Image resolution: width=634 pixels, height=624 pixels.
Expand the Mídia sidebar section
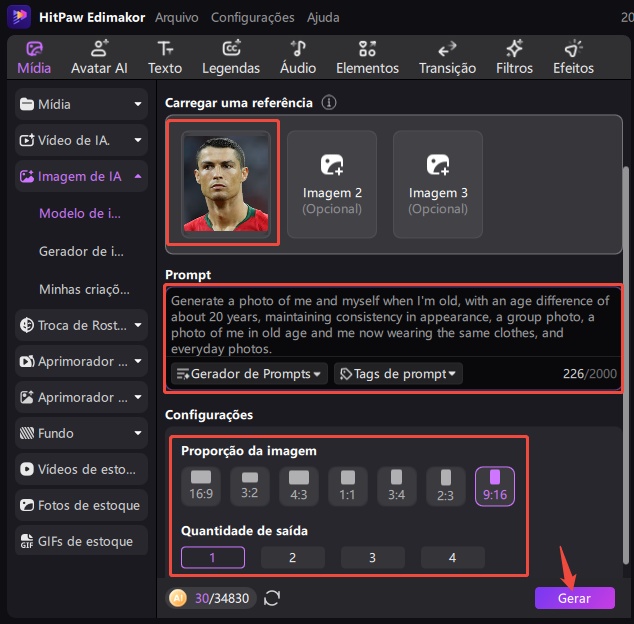pos(81,104)
